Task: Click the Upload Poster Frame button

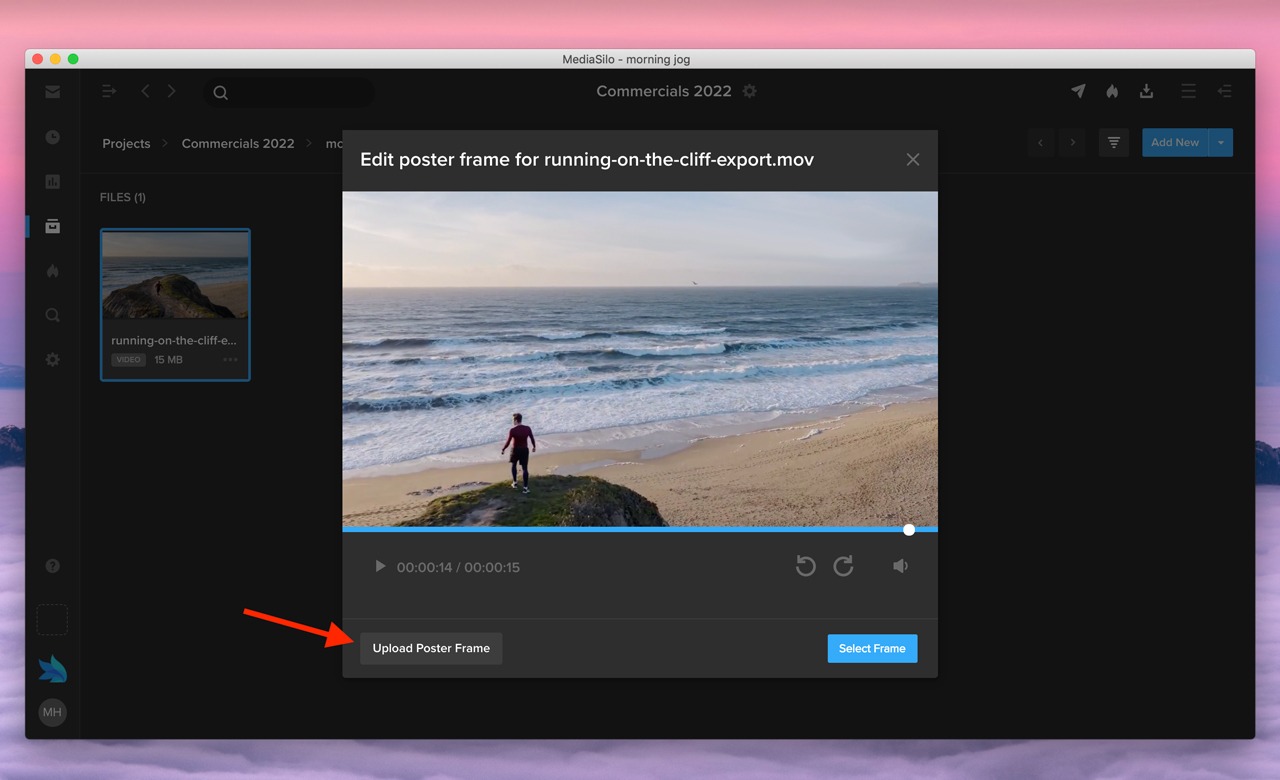Action: (431, 648)
